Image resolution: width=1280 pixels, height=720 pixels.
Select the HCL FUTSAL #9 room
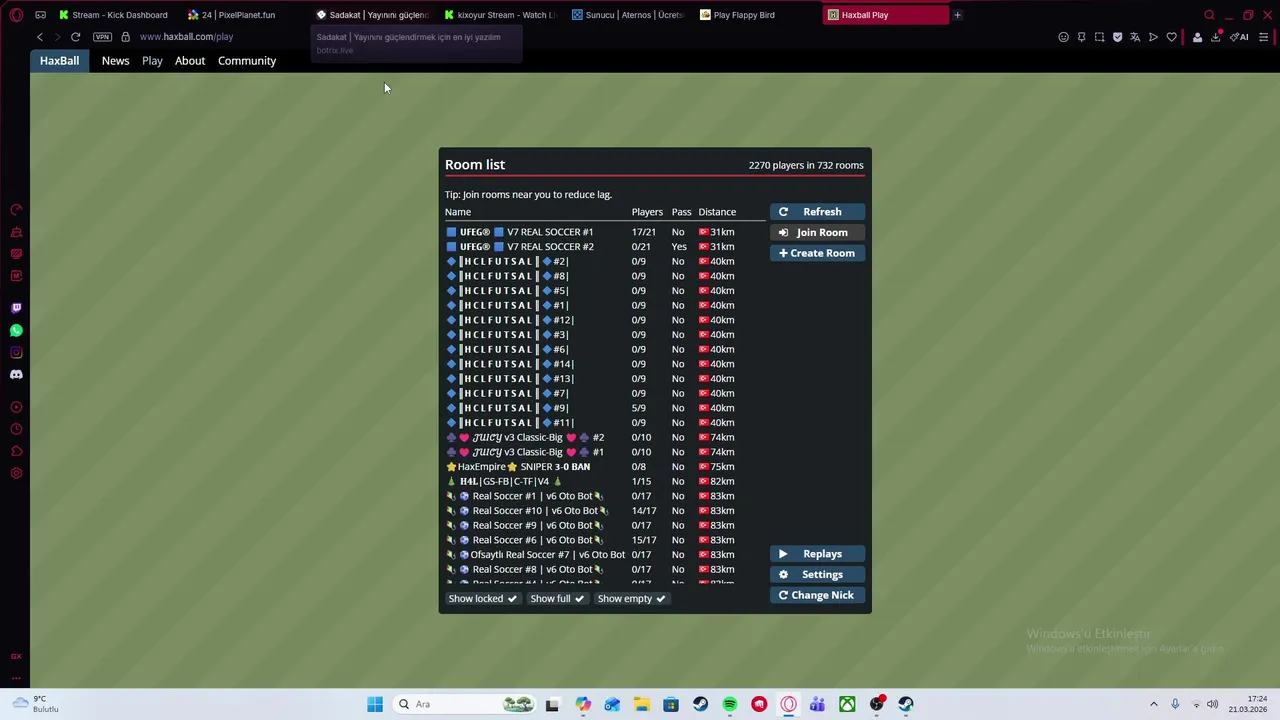(605, 408)
